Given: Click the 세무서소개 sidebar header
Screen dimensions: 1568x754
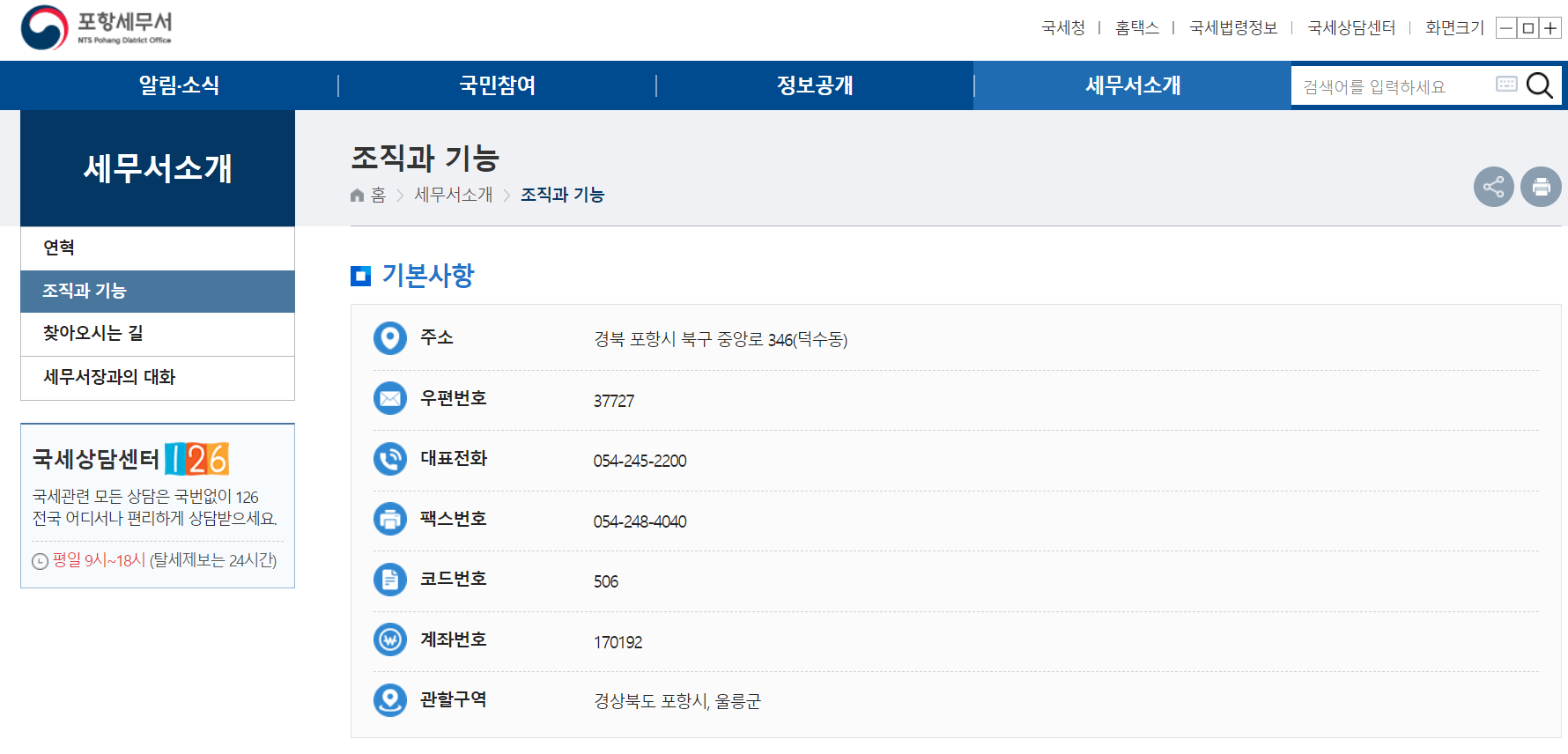Looking at the screenshot, I should click(x=158, y=168).
